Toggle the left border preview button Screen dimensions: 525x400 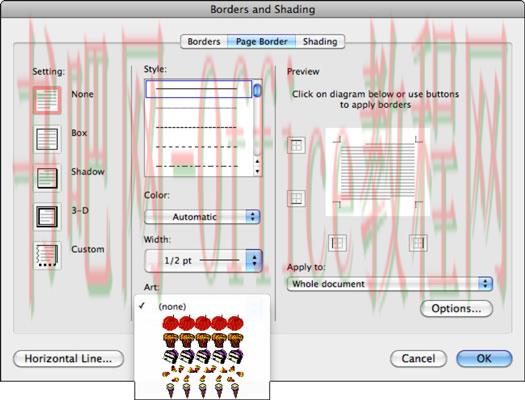pos(337,243)
